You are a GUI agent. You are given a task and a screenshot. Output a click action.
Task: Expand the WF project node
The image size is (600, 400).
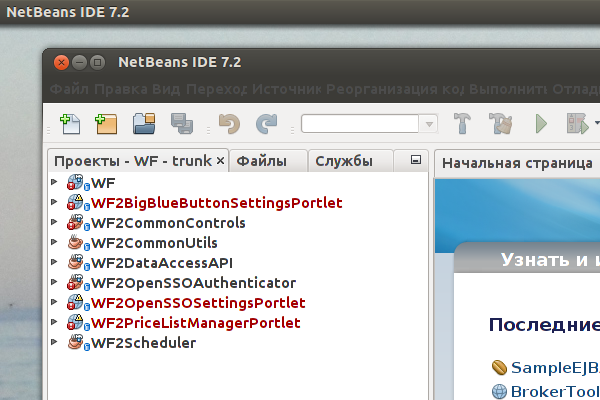(x=54, y=182)
